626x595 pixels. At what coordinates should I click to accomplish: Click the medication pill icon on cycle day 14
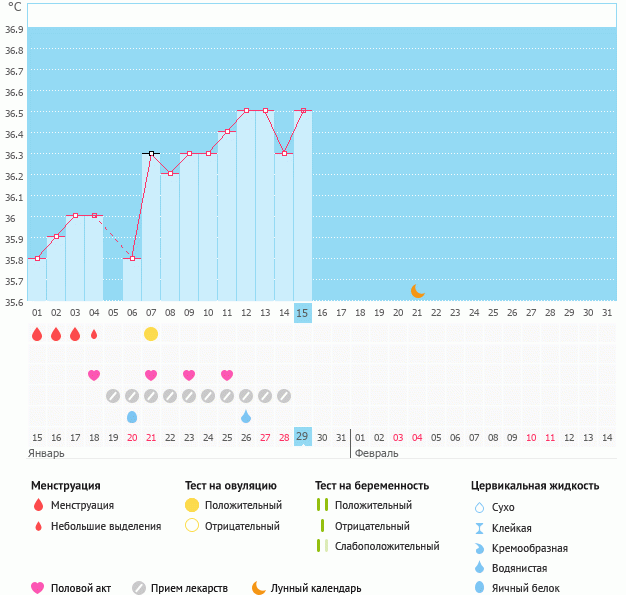(284, 396)
